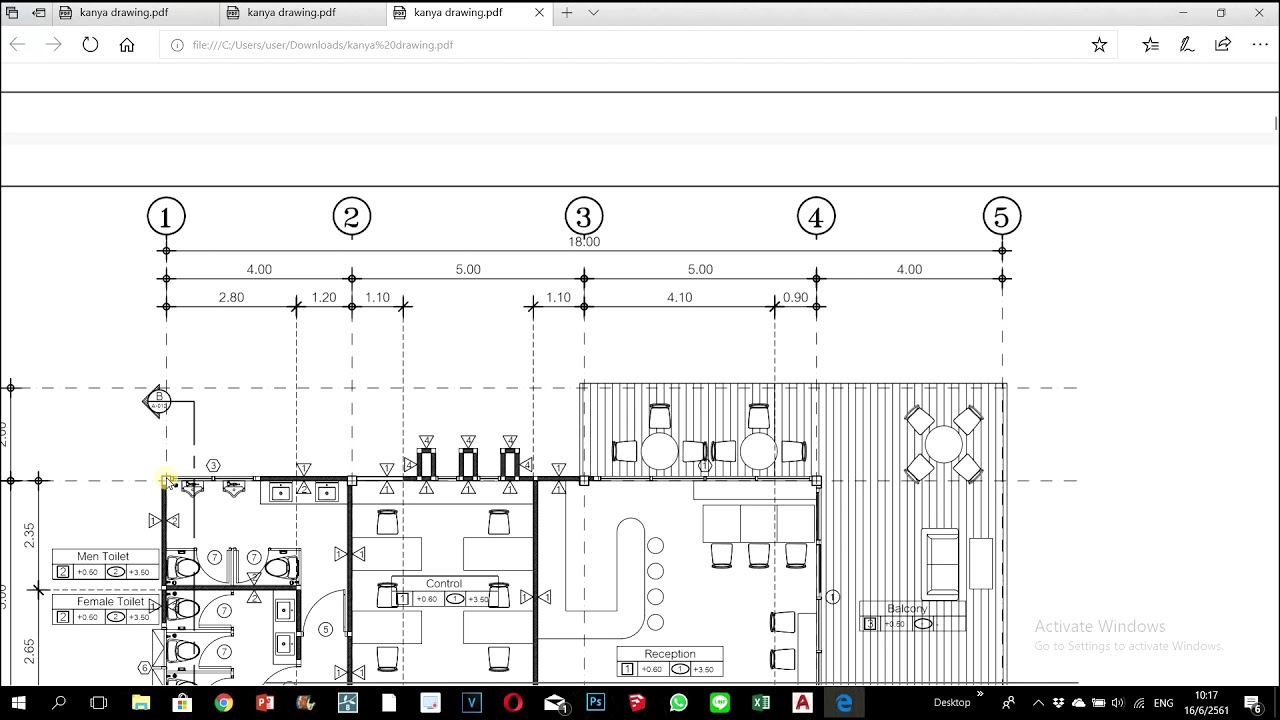1280x720 pixels.
Task: Click the Men Toilet room label
Action: [x=103, y=556]
